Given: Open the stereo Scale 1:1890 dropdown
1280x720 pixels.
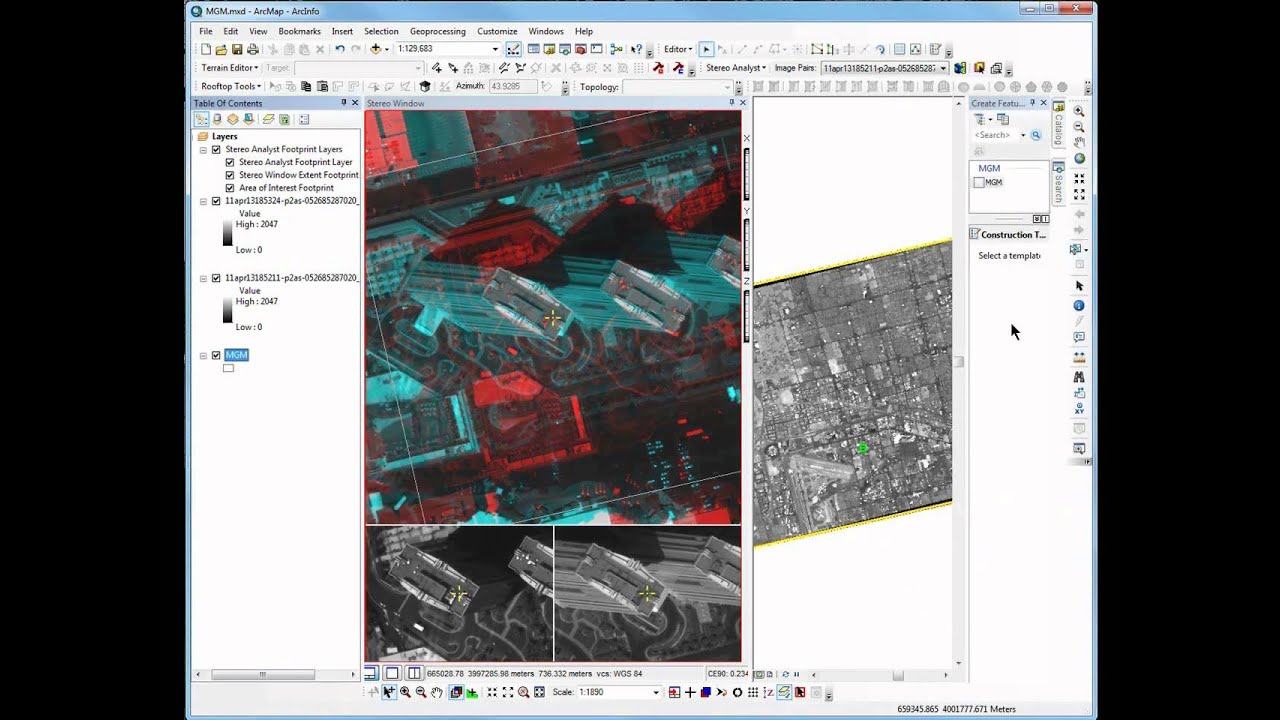Looking at the screenshot, I should click(x=656, y=692).
